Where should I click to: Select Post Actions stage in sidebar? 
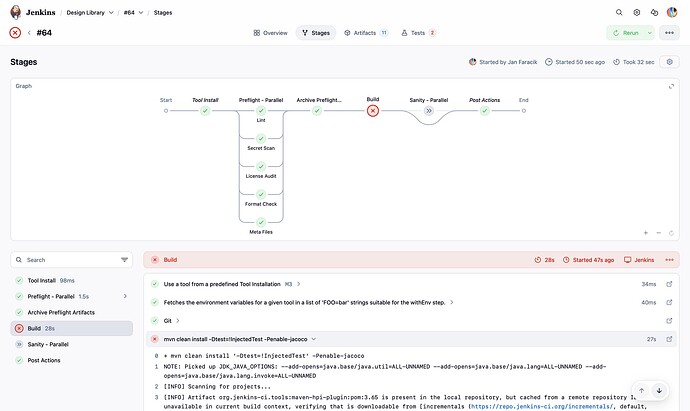(72, 360)
